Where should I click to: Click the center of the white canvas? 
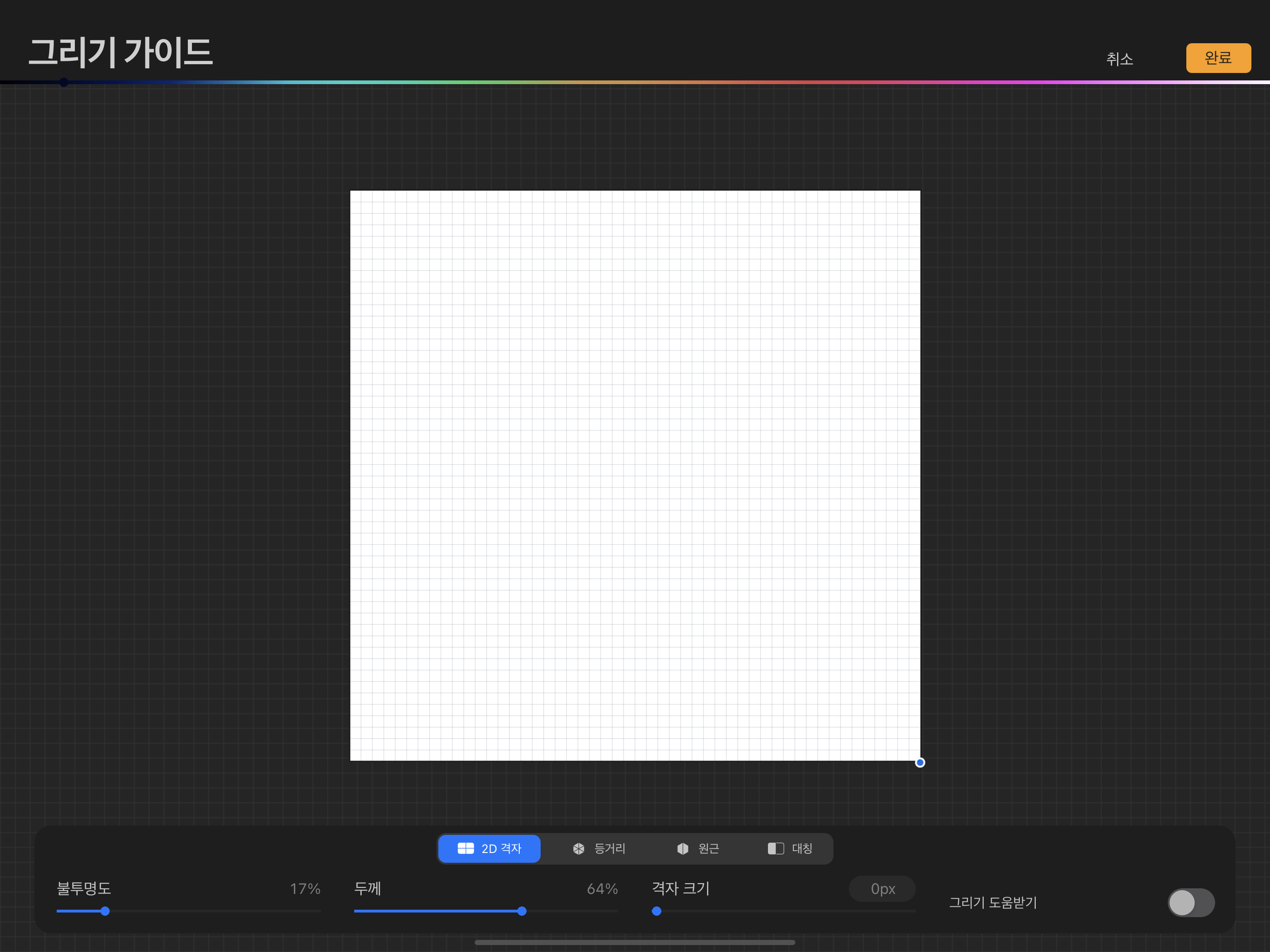[x=635, y=476]
